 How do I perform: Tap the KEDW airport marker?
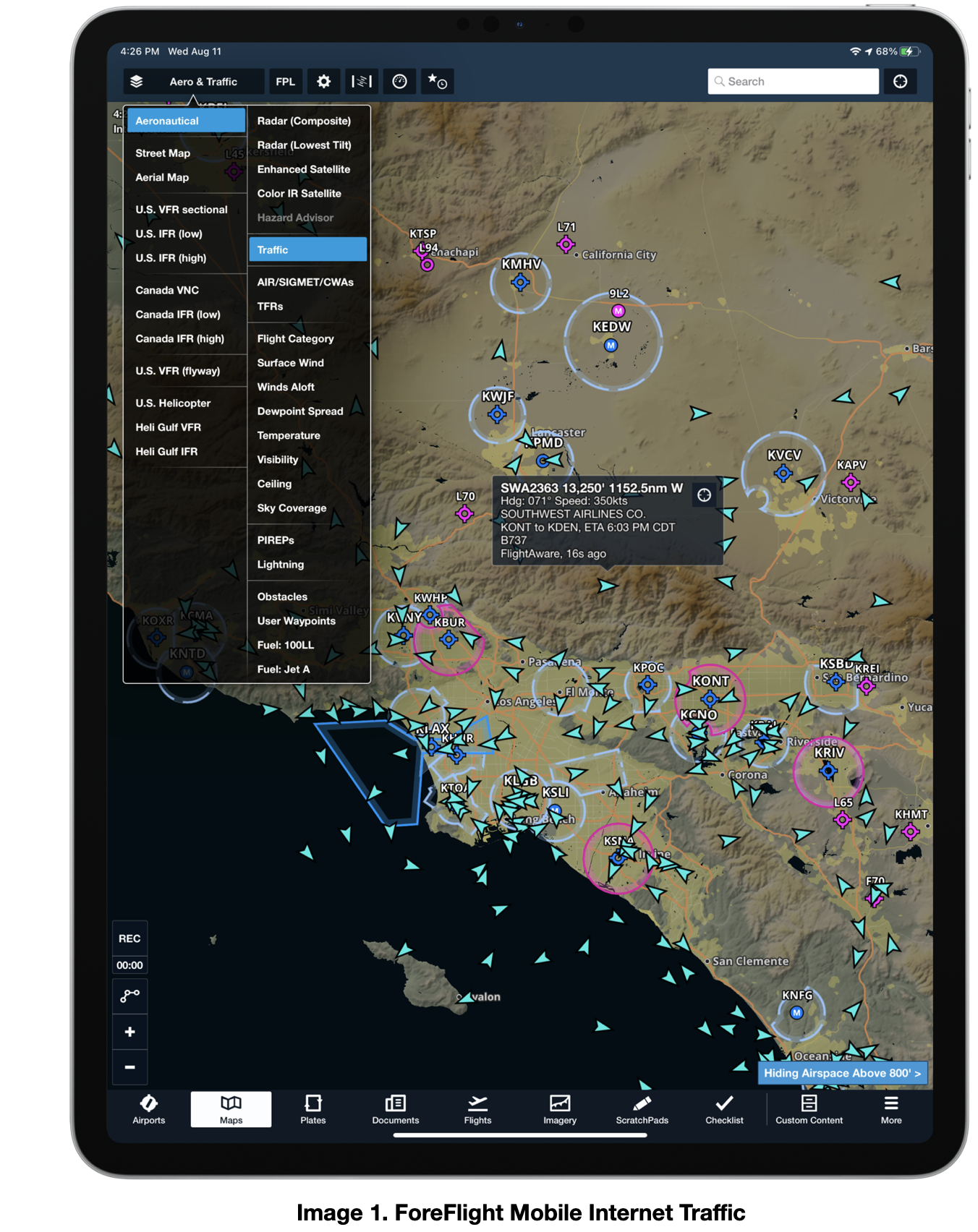click(x=611, y=346)
